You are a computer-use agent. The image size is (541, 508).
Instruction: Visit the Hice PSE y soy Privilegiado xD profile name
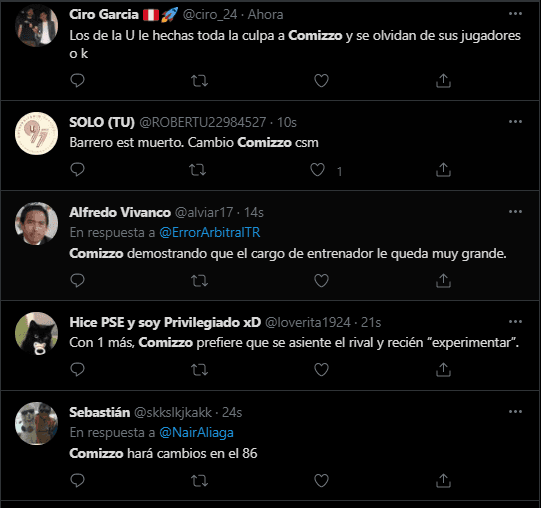[165, 322]
